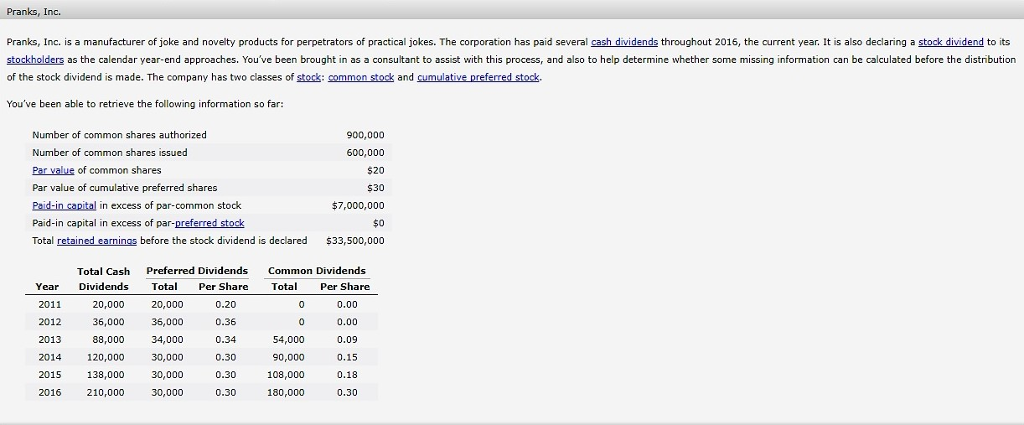
Task: Click the 'cash dividends' hyperlink
Action: click(624, 43)
